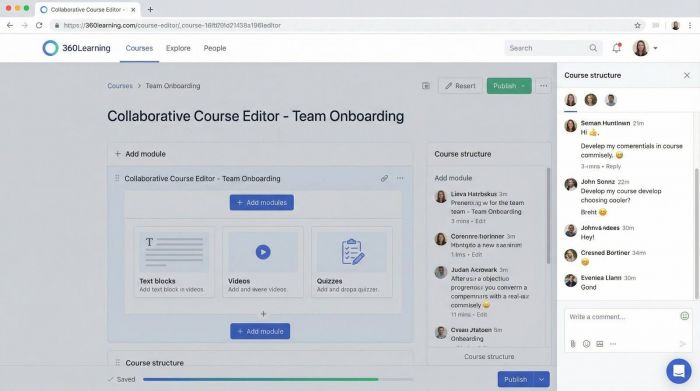The width and height of the screenshot is (700, 391).
Task: Click the Saved status indicator
Action: (121, 379)
